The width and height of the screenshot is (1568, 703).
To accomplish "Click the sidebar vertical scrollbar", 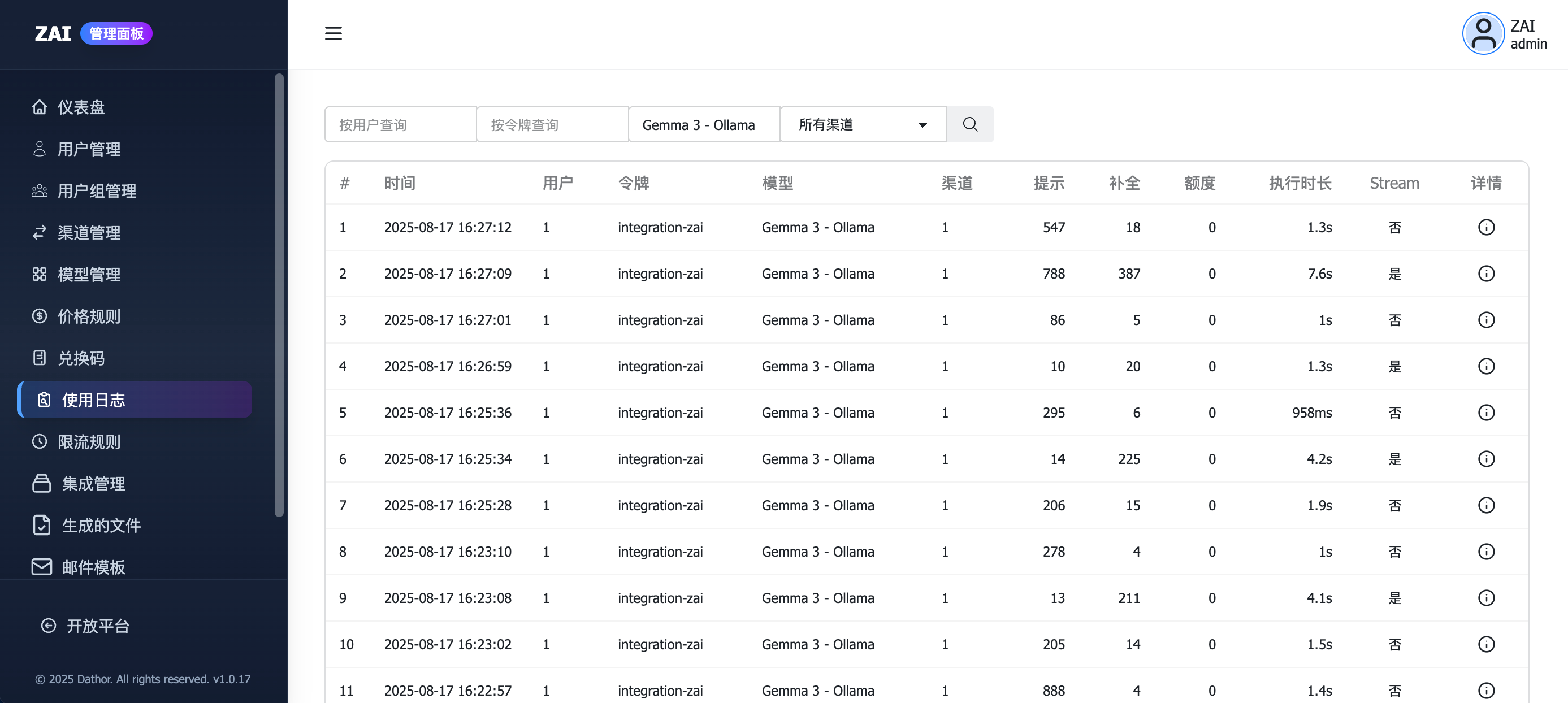I will click(x=279, y=295).
